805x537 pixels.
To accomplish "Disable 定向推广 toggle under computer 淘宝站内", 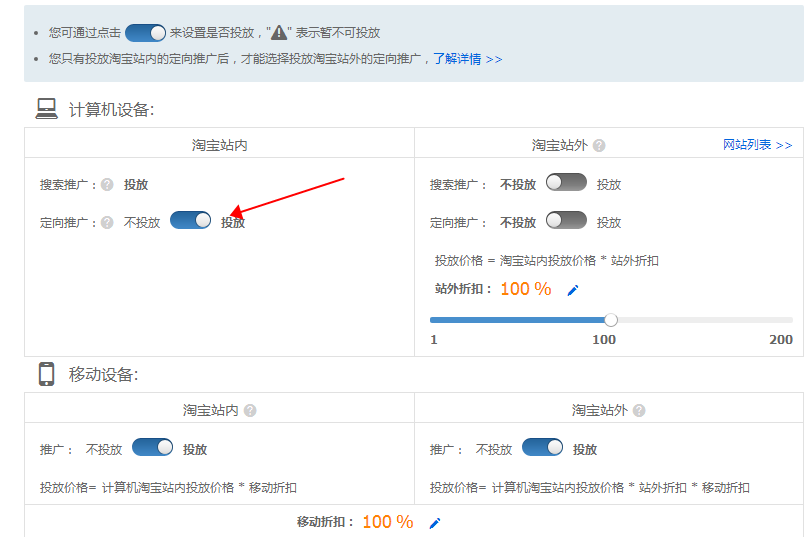I will [x=190, y=221].
